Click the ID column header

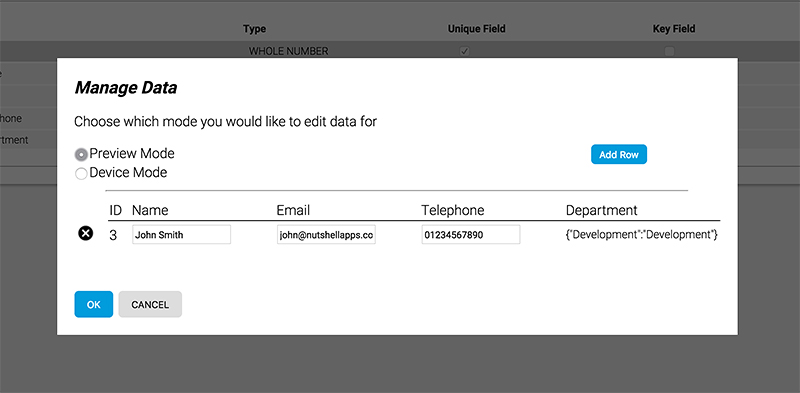pos(115,210)
